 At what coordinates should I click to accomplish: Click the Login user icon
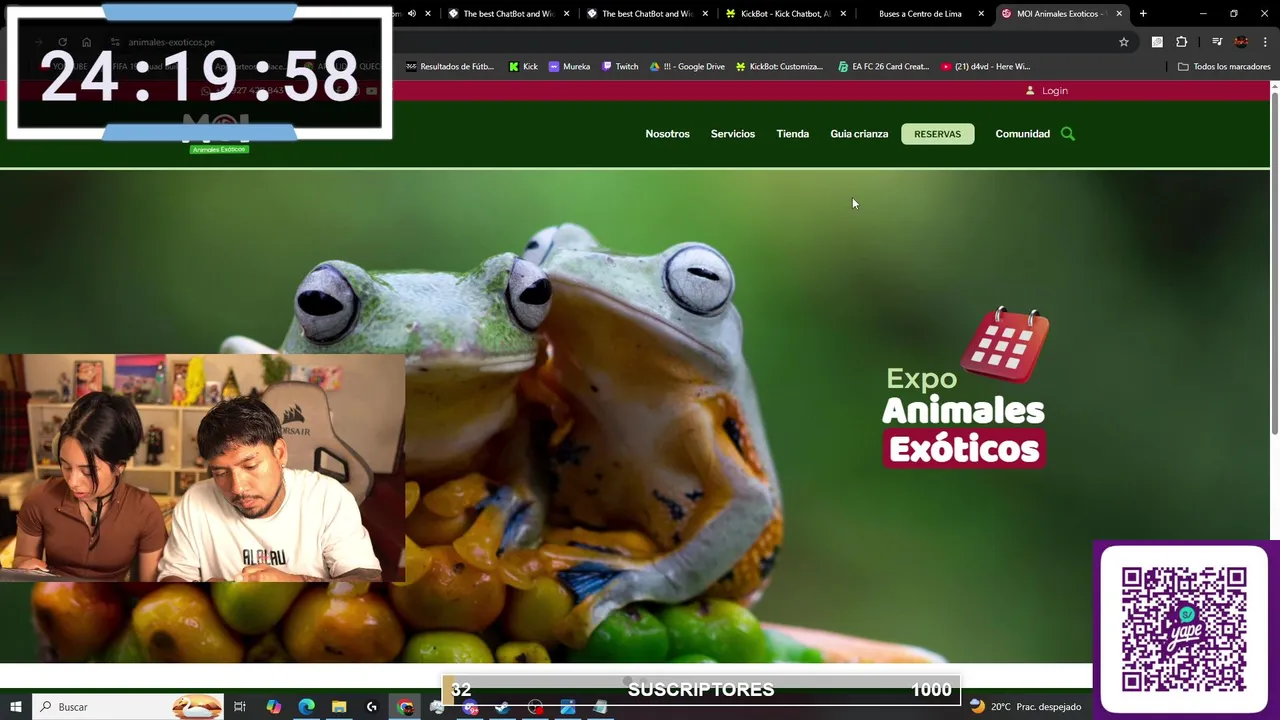click(x=1030, y=91)
